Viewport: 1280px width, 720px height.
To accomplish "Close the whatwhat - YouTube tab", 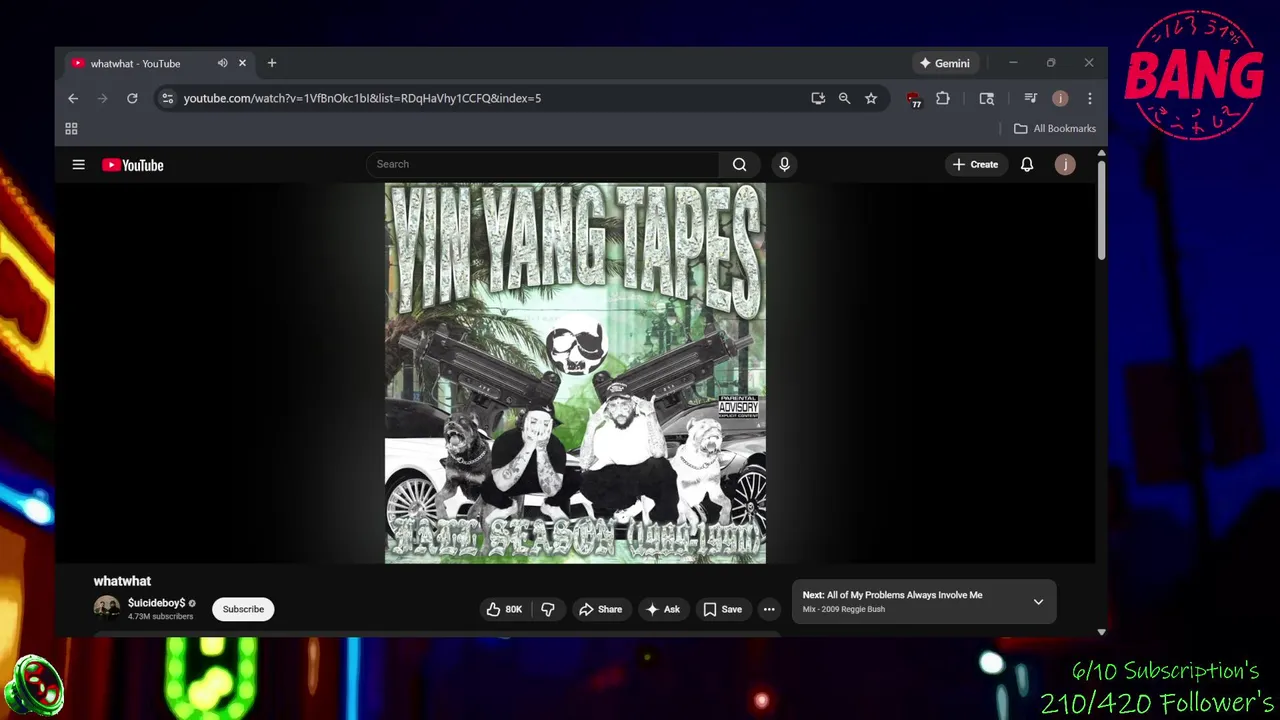I will click(242, 63).
